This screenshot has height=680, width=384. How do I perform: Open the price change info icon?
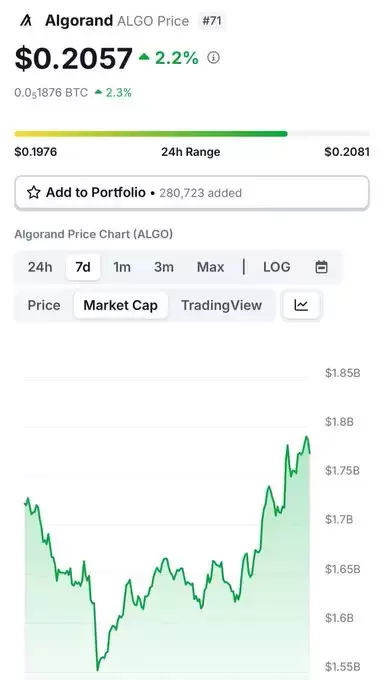point(213,57)
